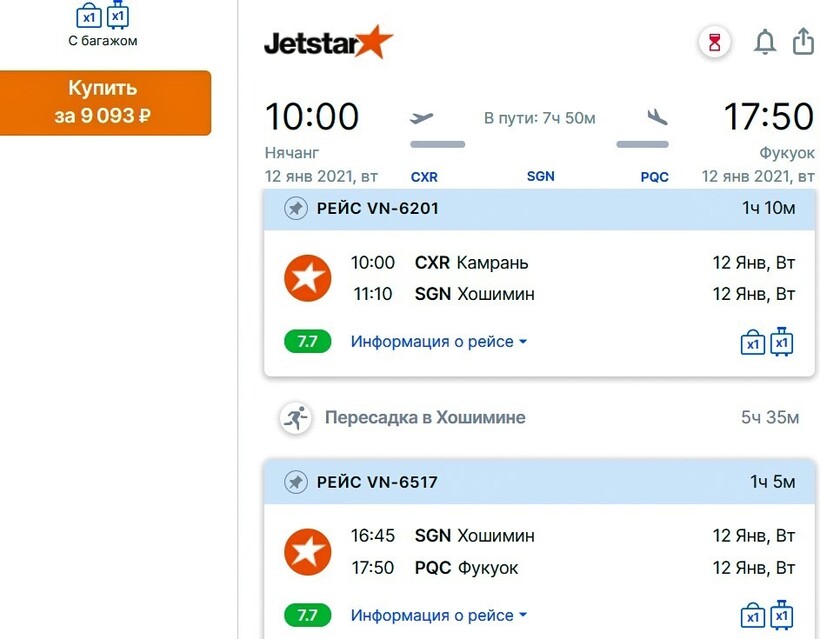Click the pin icon next to VN-6517

coord(295,482)
